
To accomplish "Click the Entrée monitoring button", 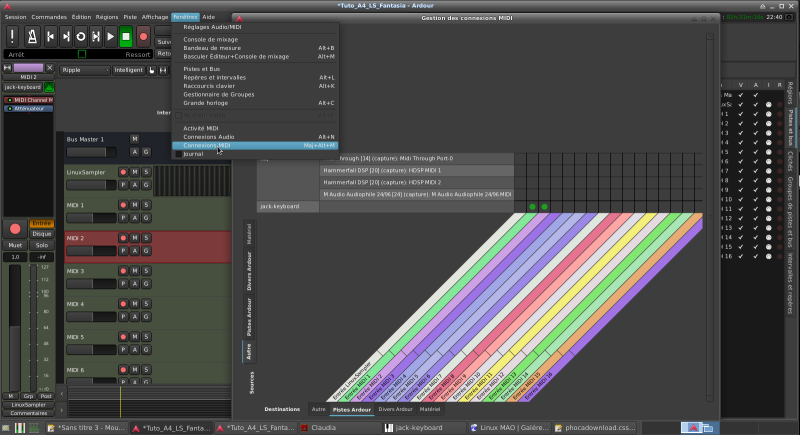I will 41,223.
